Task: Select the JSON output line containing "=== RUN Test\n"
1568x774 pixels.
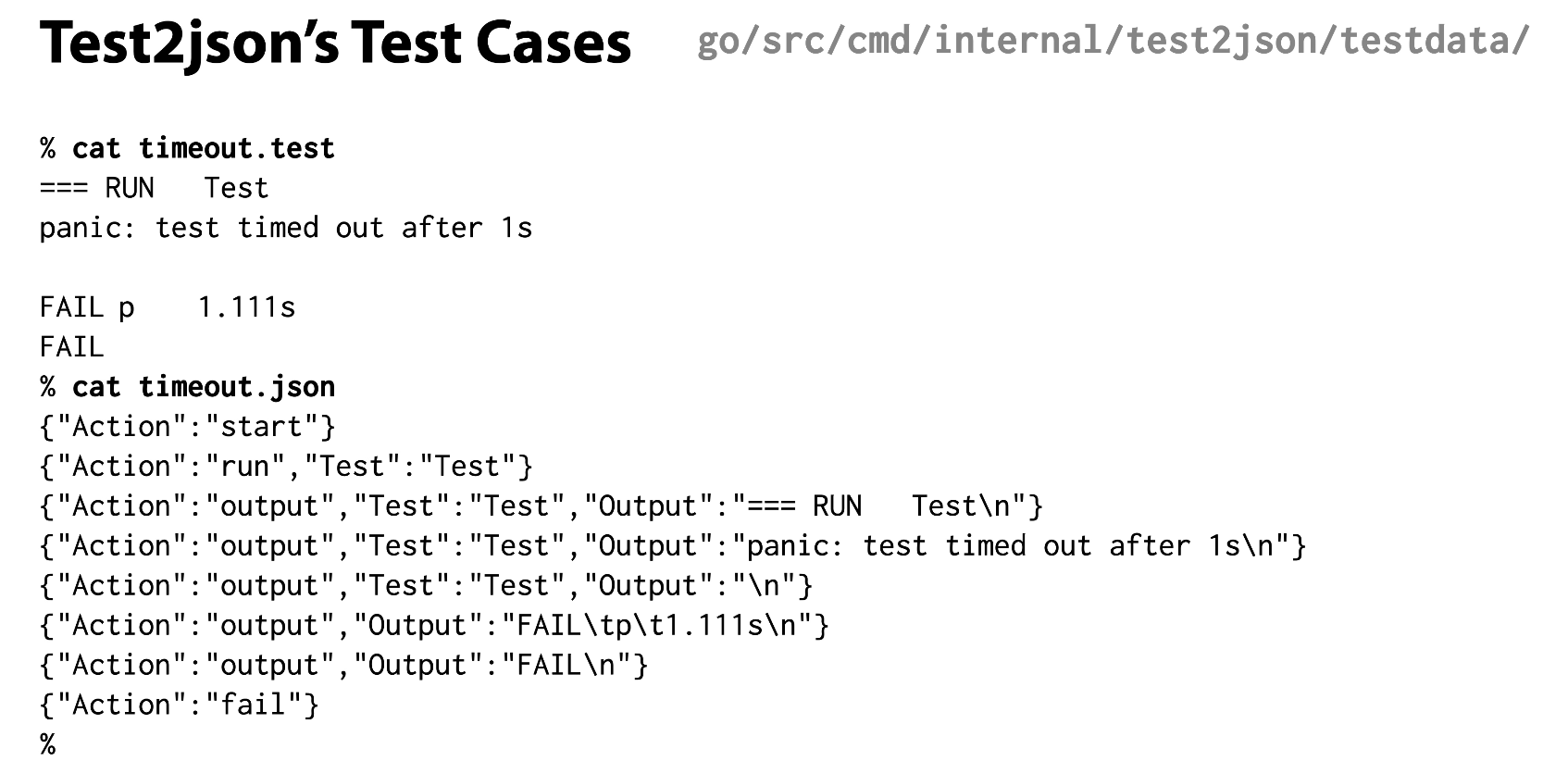Action: coord(541,506)
